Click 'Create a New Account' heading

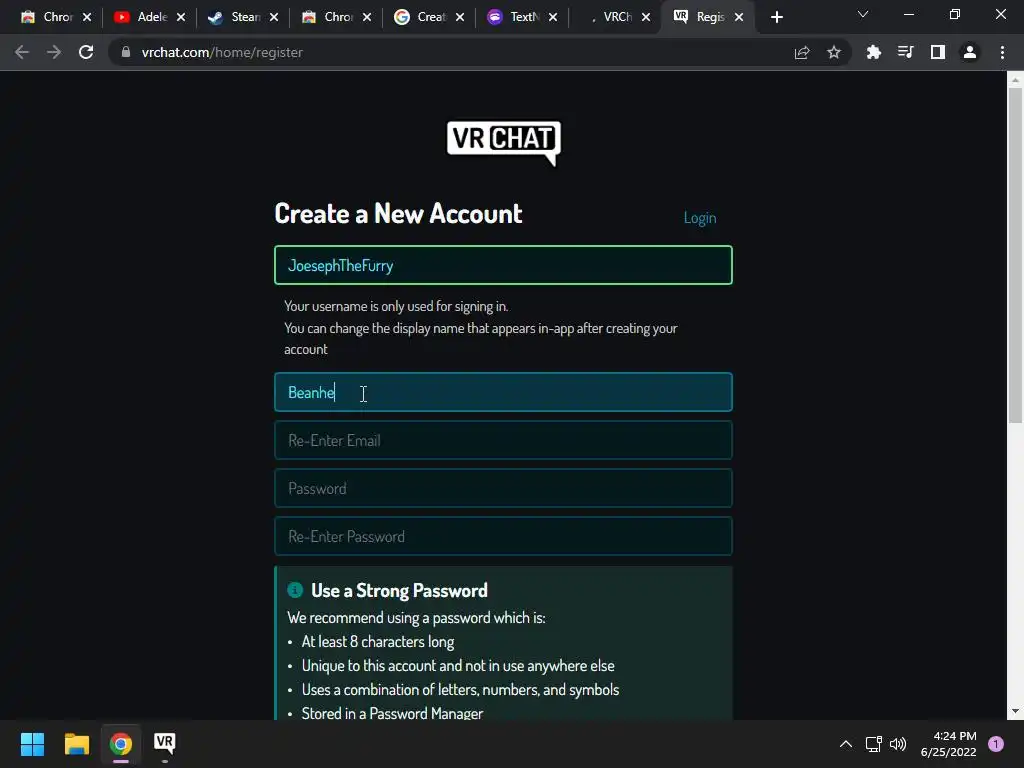point(398,214)
